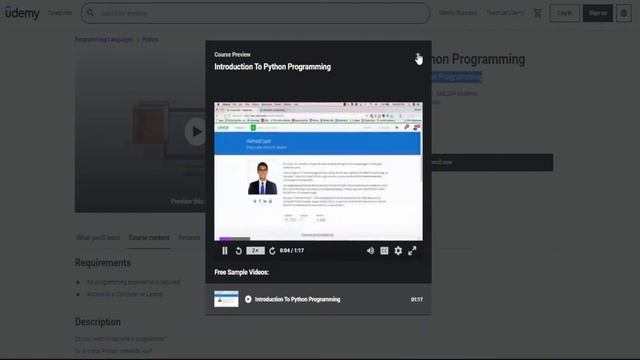Open the Python breadcrumb link
The width and height of the screenshot is (640, 360).
(x=150, y=40)
